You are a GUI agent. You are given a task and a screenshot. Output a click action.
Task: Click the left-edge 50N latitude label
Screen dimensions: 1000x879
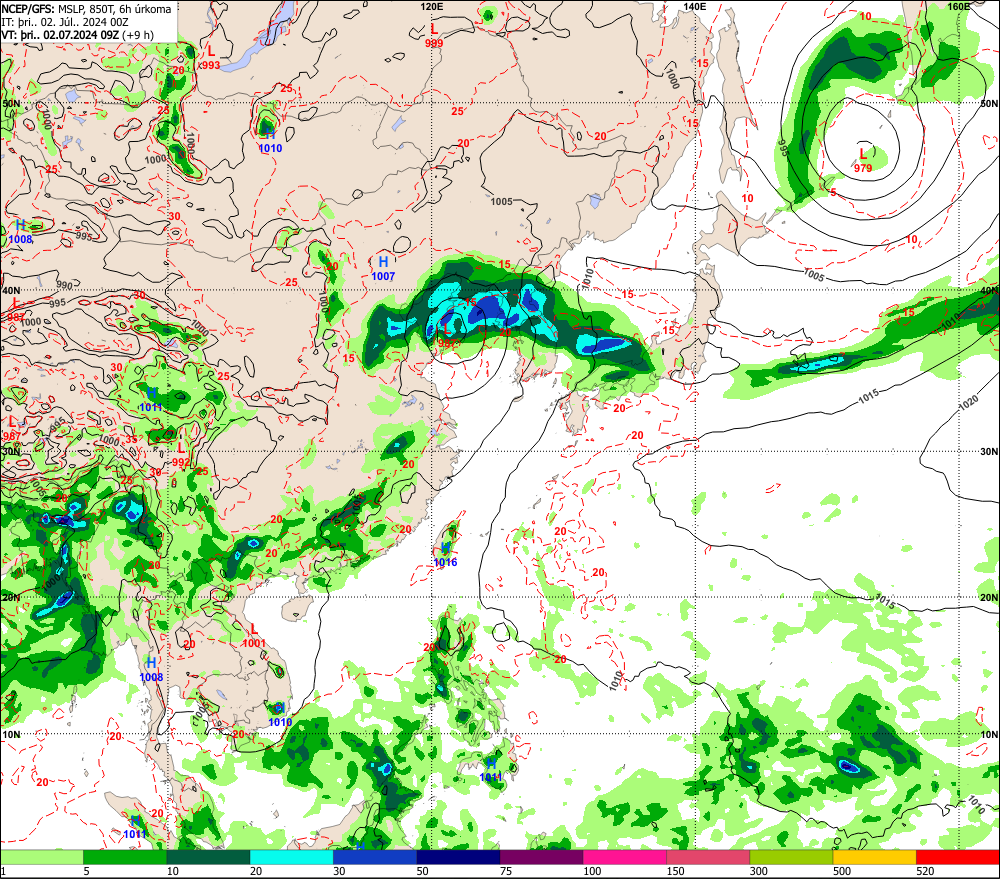(x=11, y=103)
